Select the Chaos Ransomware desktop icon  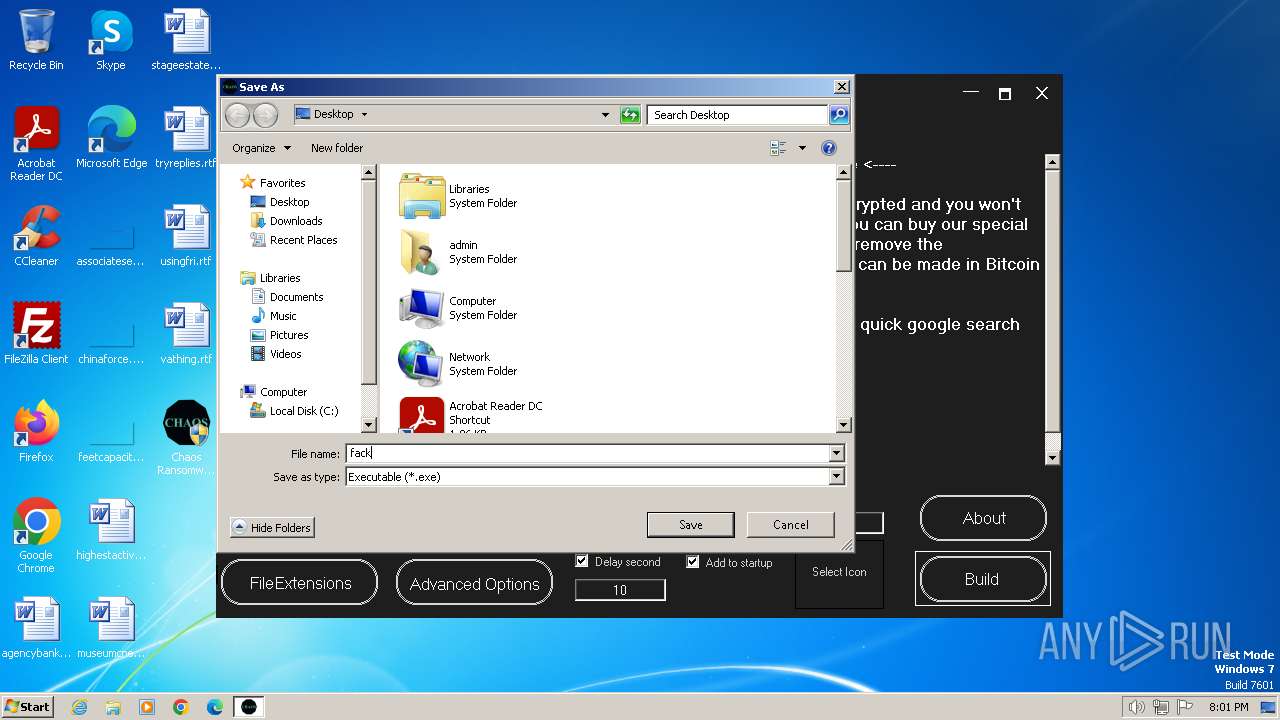tap(186, 438)
